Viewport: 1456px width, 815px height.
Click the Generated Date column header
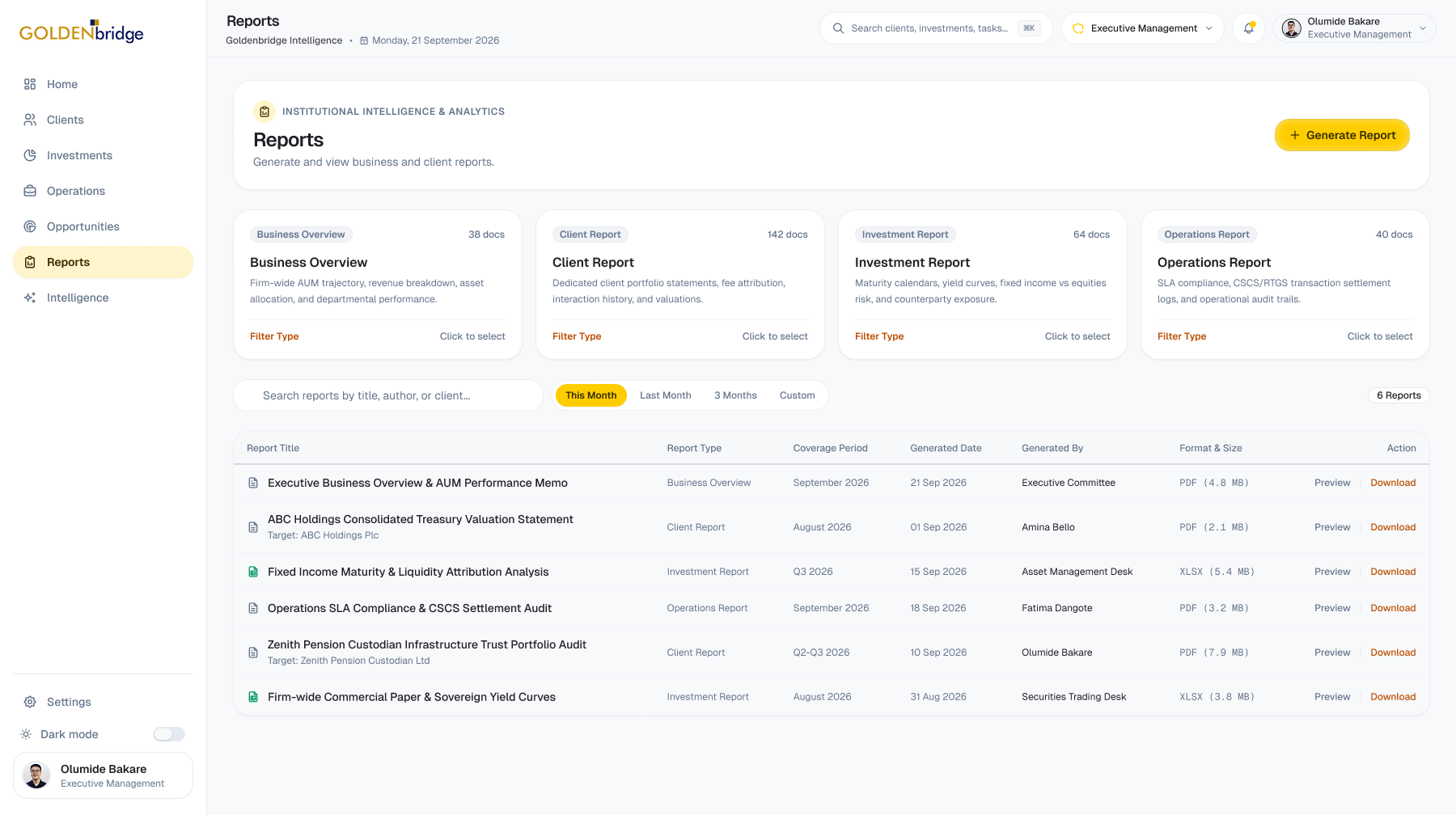pyautogui.click(x=946, y=448)
